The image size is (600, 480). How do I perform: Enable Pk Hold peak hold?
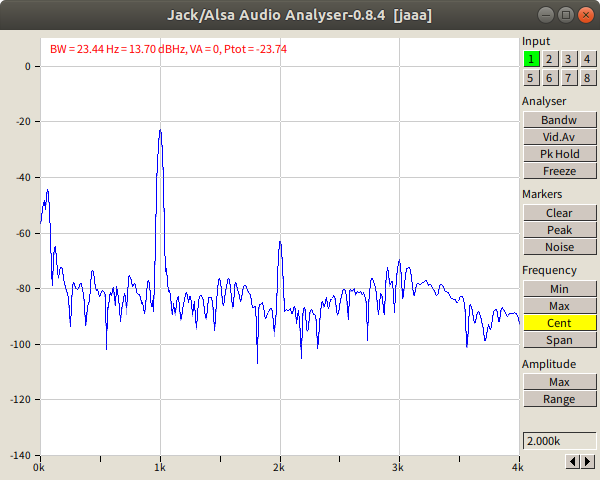(559, 154)
